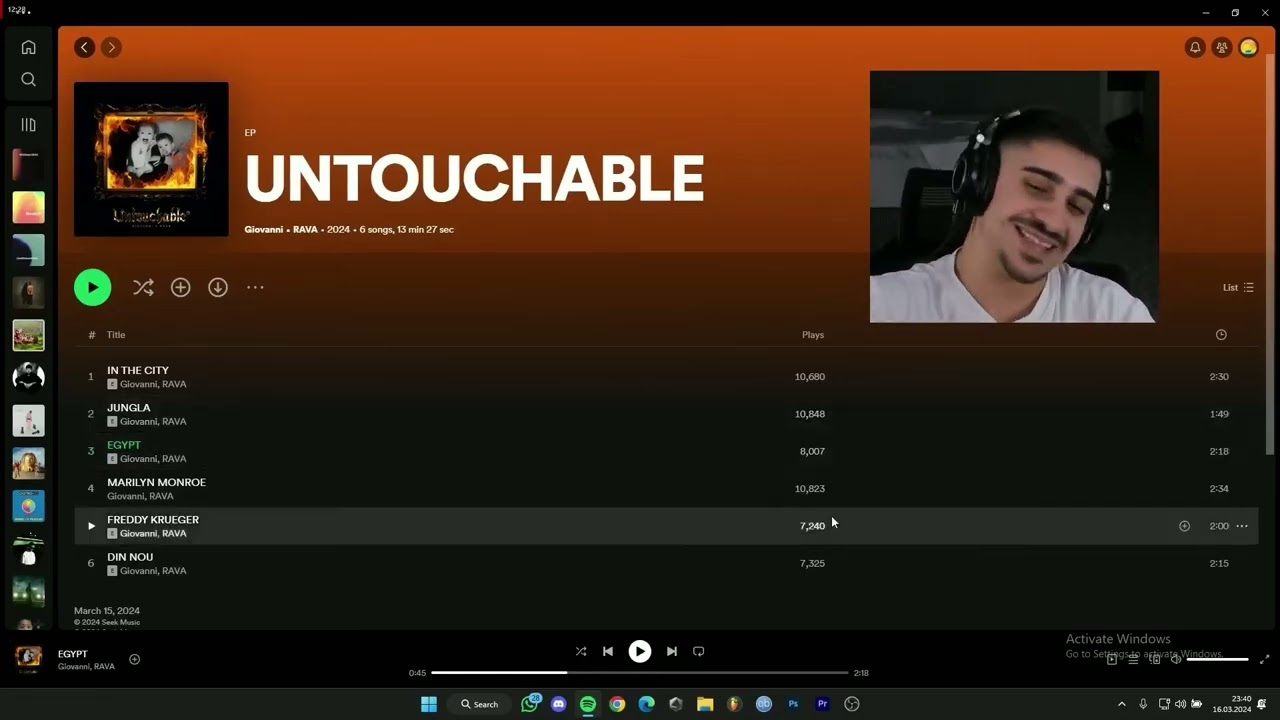The image size is (1280, 720).
Task: Play the Untouchable EP with green button
Action: click(x=92, y=287)
